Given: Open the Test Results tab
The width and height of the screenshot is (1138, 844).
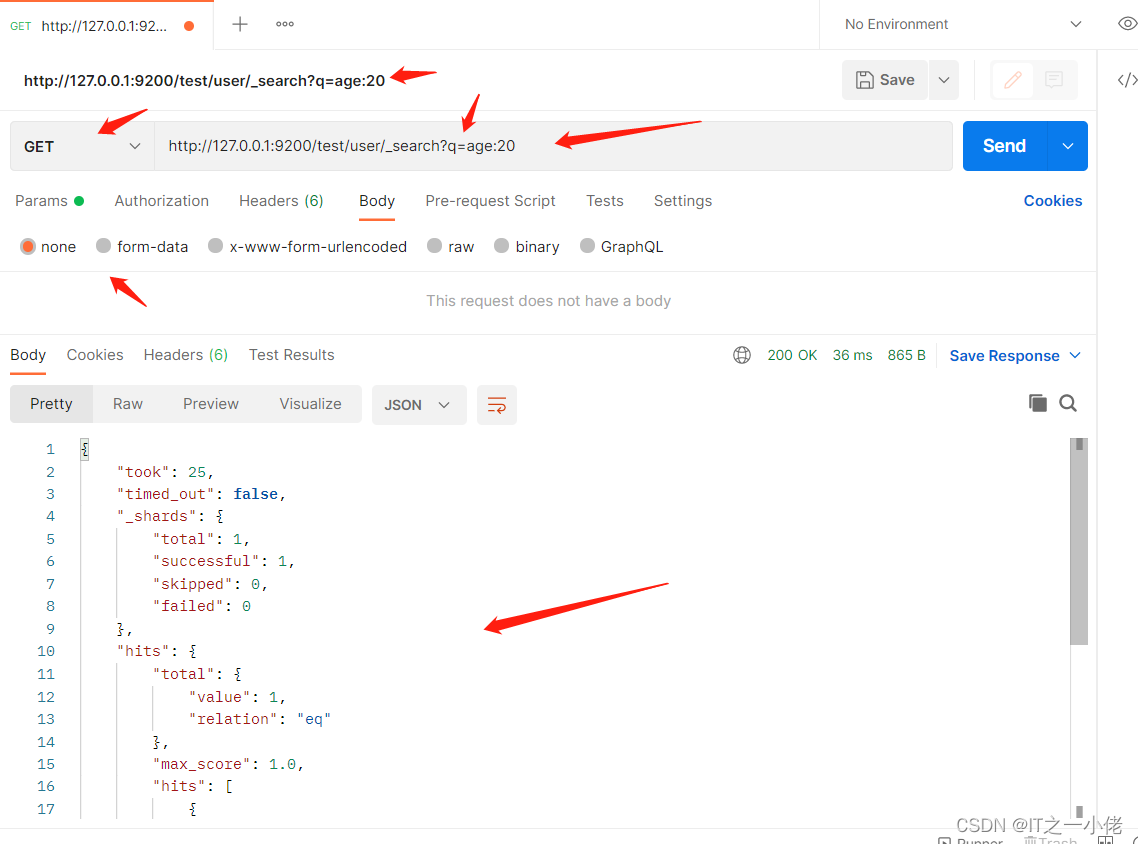Looking at the screenshot, I should point(291,355).
